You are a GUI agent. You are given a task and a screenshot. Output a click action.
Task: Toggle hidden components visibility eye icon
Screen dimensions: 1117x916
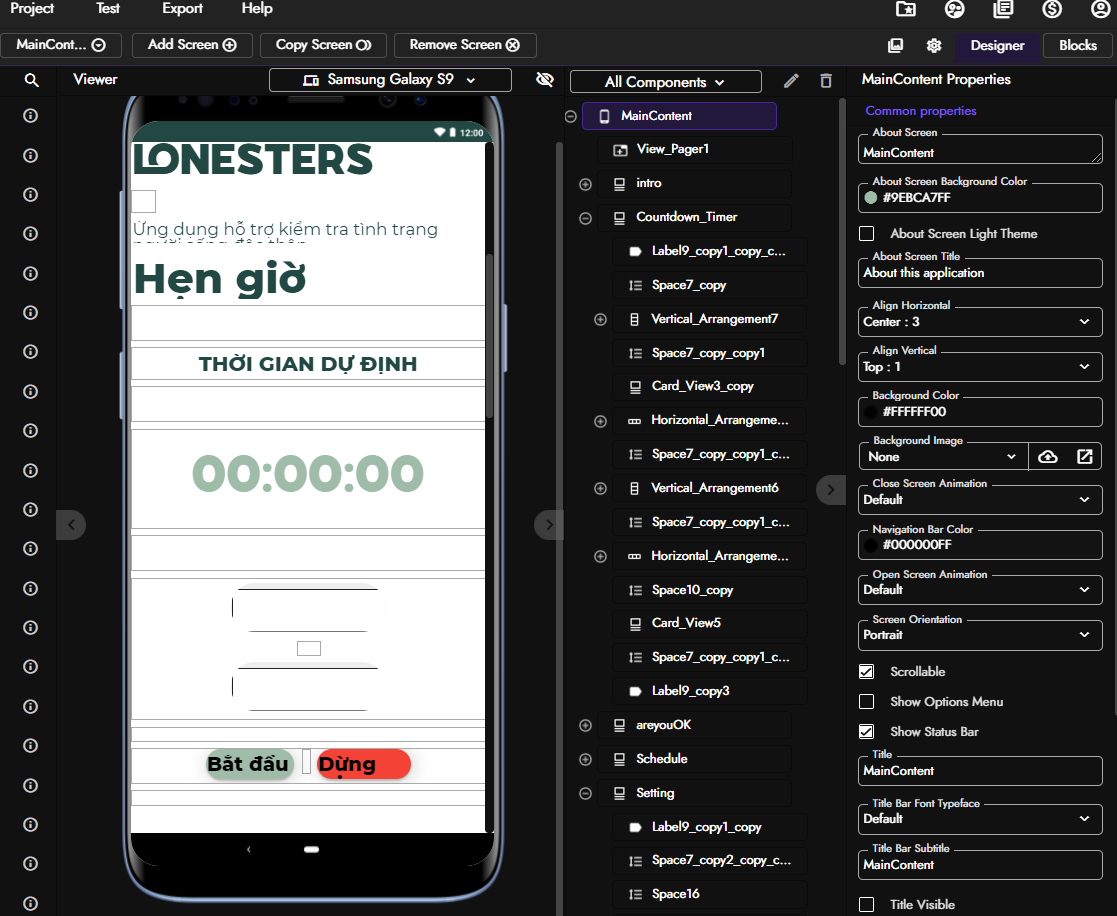(544, 80)
